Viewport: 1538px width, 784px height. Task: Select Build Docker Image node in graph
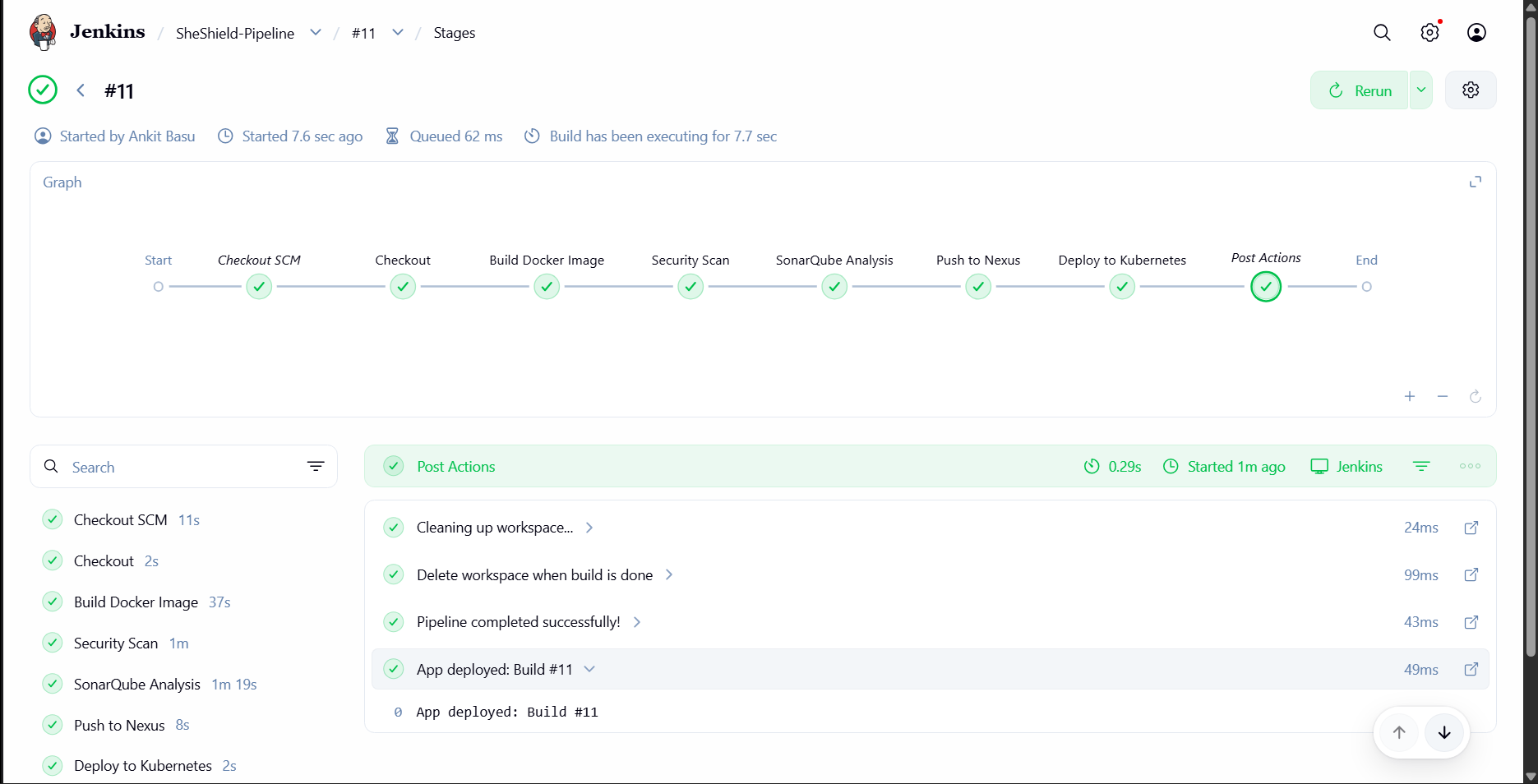click(547, 287)
